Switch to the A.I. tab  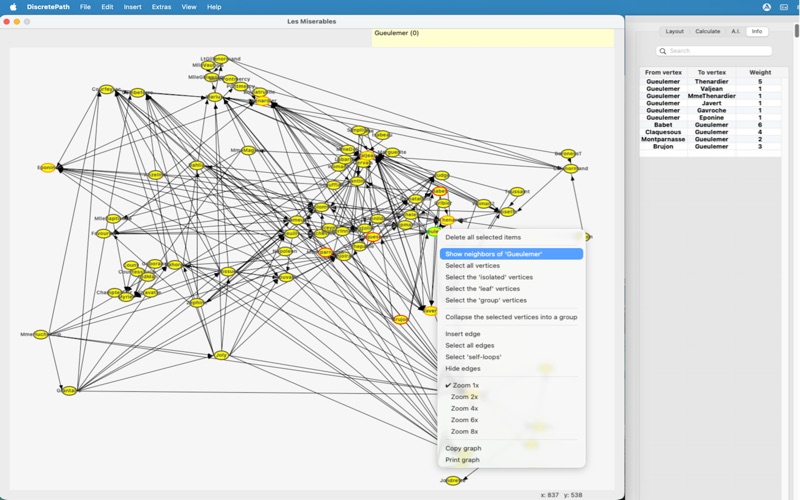(735, 32)
